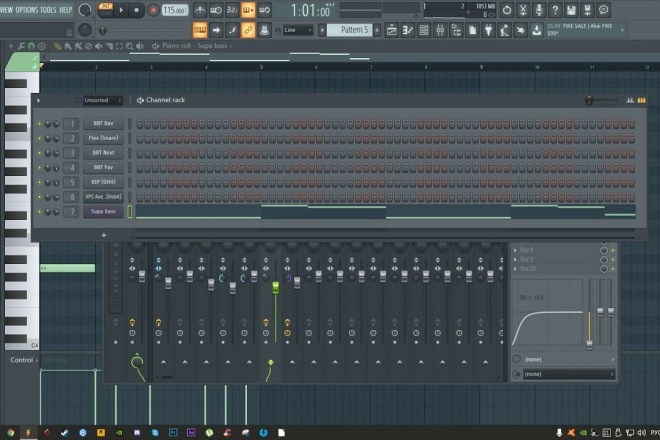Open the help question mark icon

[555, 10]
